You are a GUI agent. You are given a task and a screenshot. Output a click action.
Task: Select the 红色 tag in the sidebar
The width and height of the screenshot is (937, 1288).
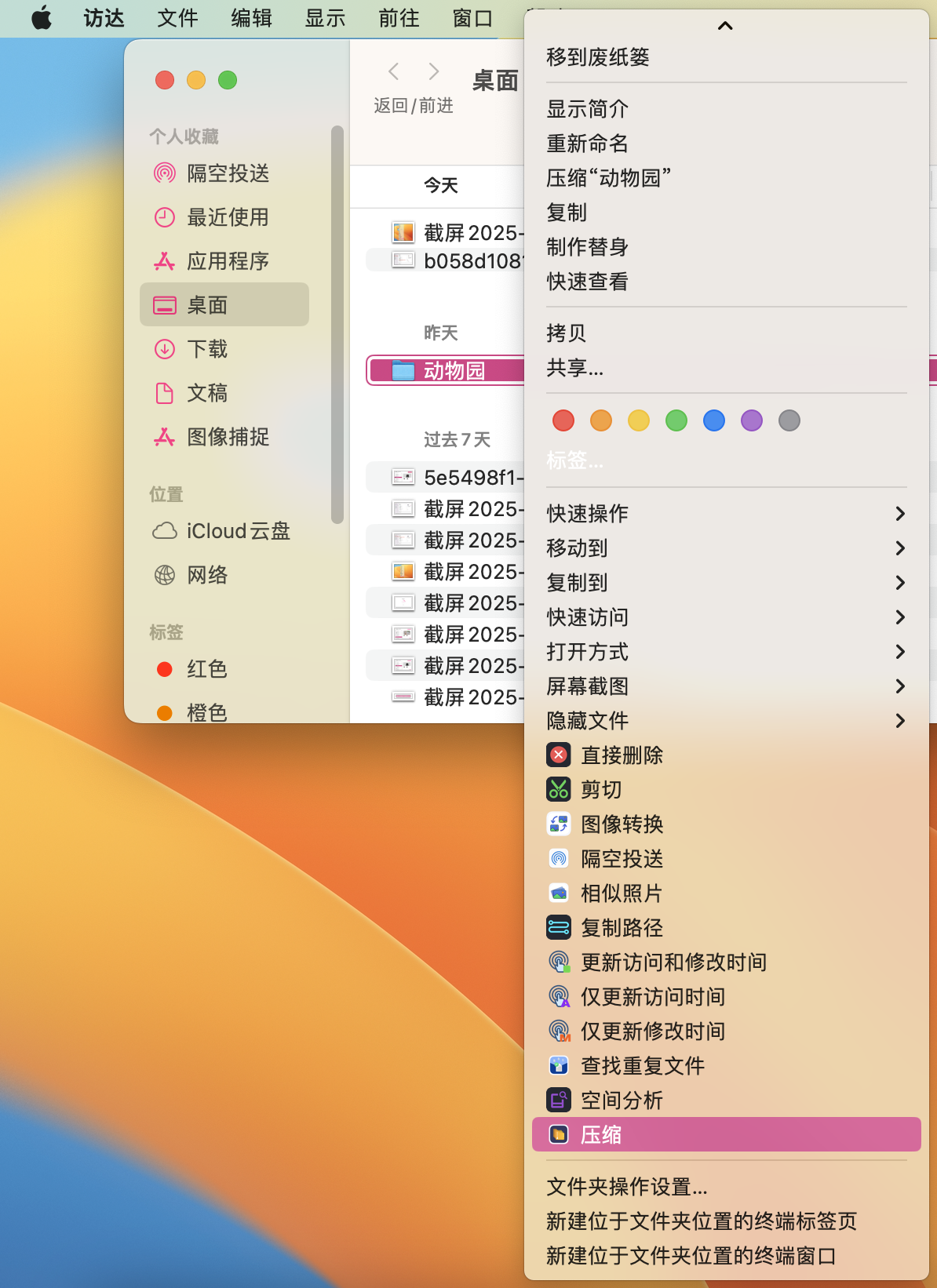click(x=224, y=669)
